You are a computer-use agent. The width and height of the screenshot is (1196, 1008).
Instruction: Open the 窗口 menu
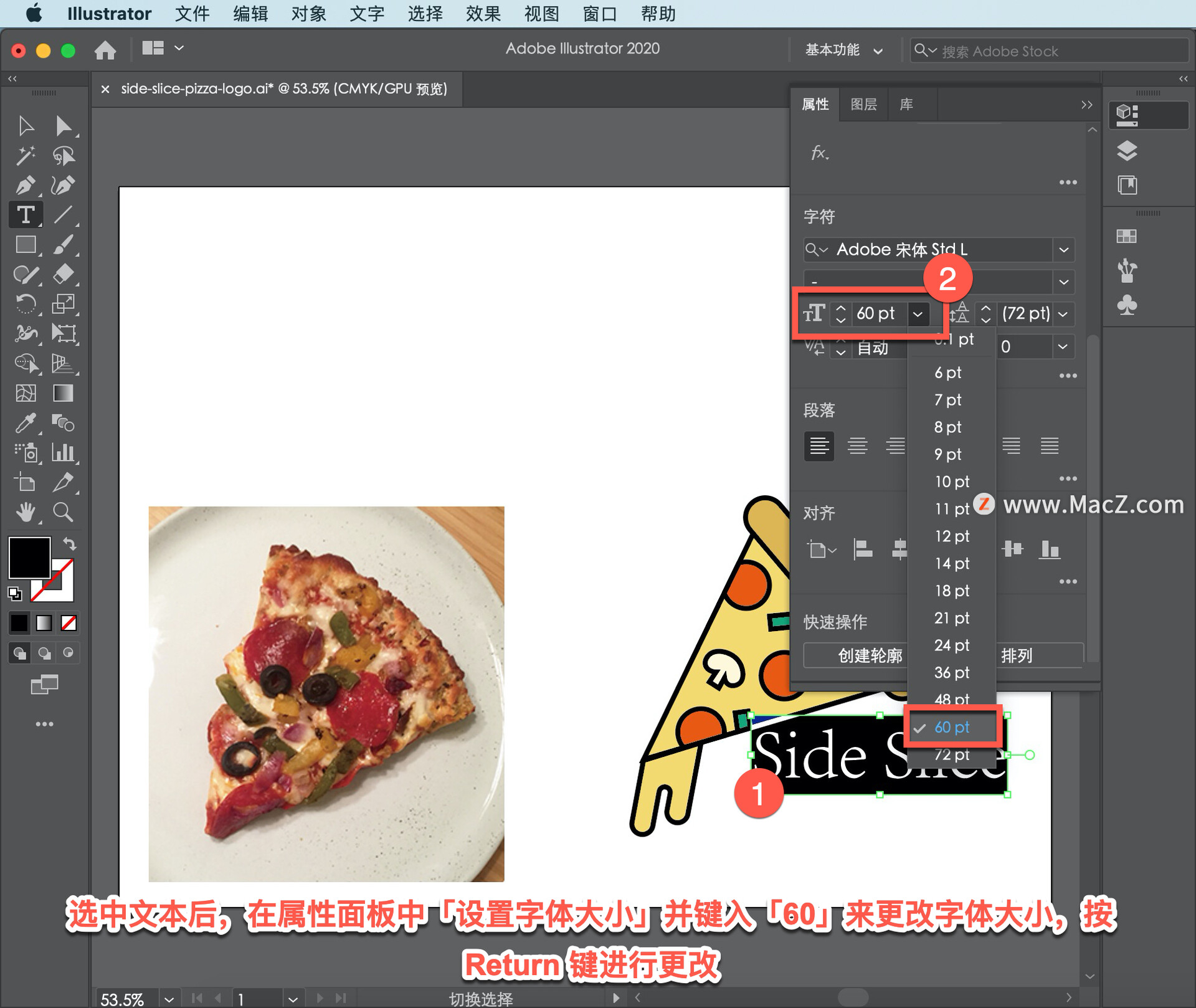[599, 14]
